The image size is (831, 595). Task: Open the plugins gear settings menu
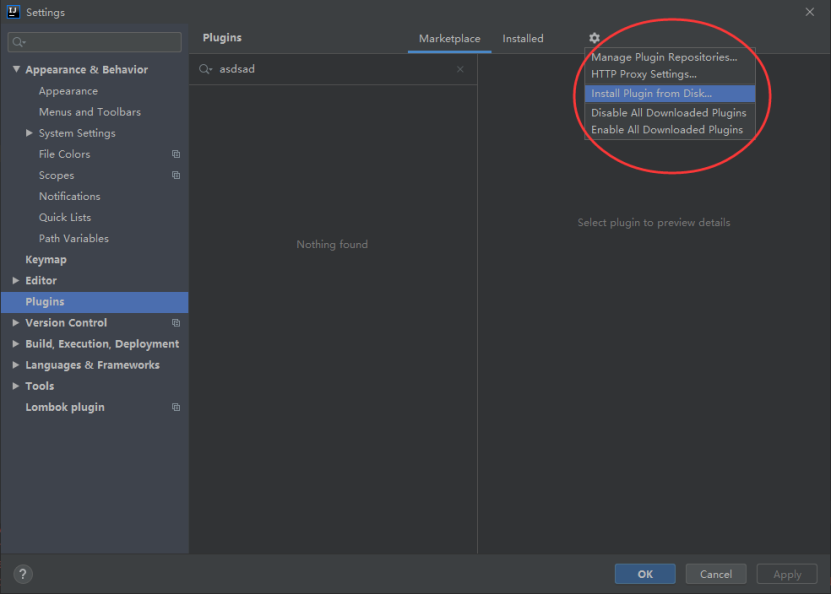pos(594,38)
